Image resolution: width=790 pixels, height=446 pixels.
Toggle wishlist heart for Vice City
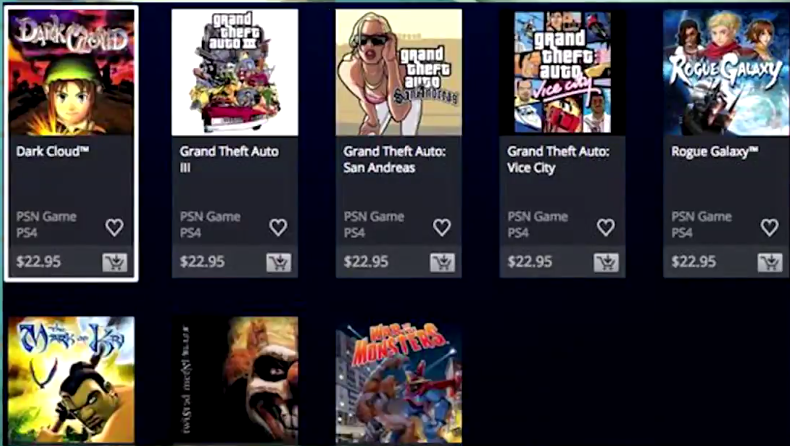[606, 228]
